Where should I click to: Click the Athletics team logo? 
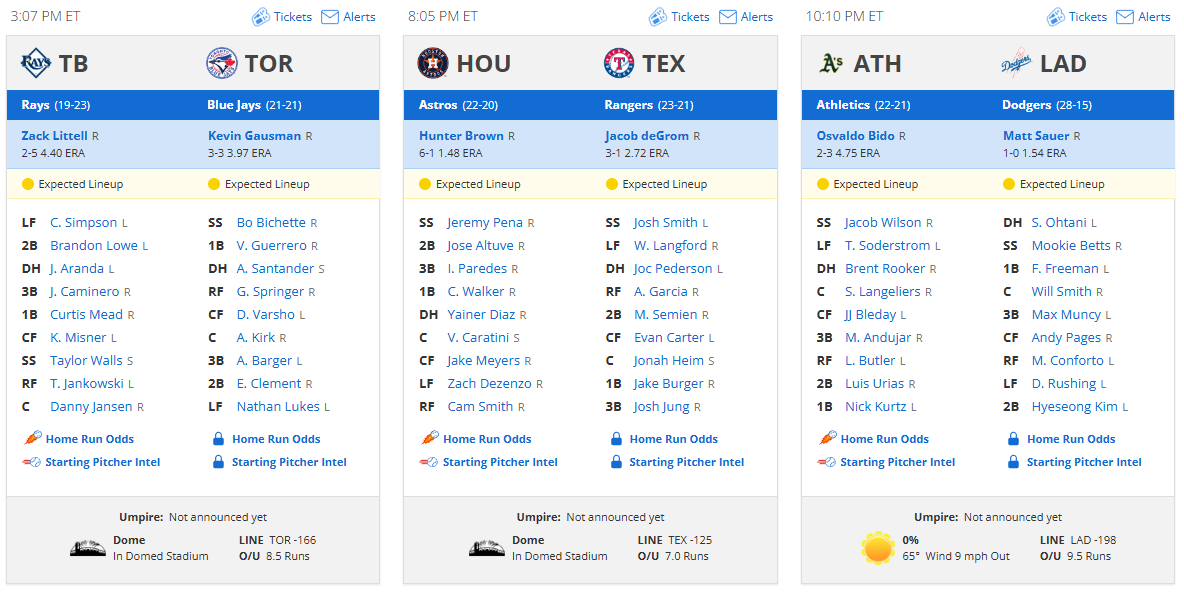point(830,64)
